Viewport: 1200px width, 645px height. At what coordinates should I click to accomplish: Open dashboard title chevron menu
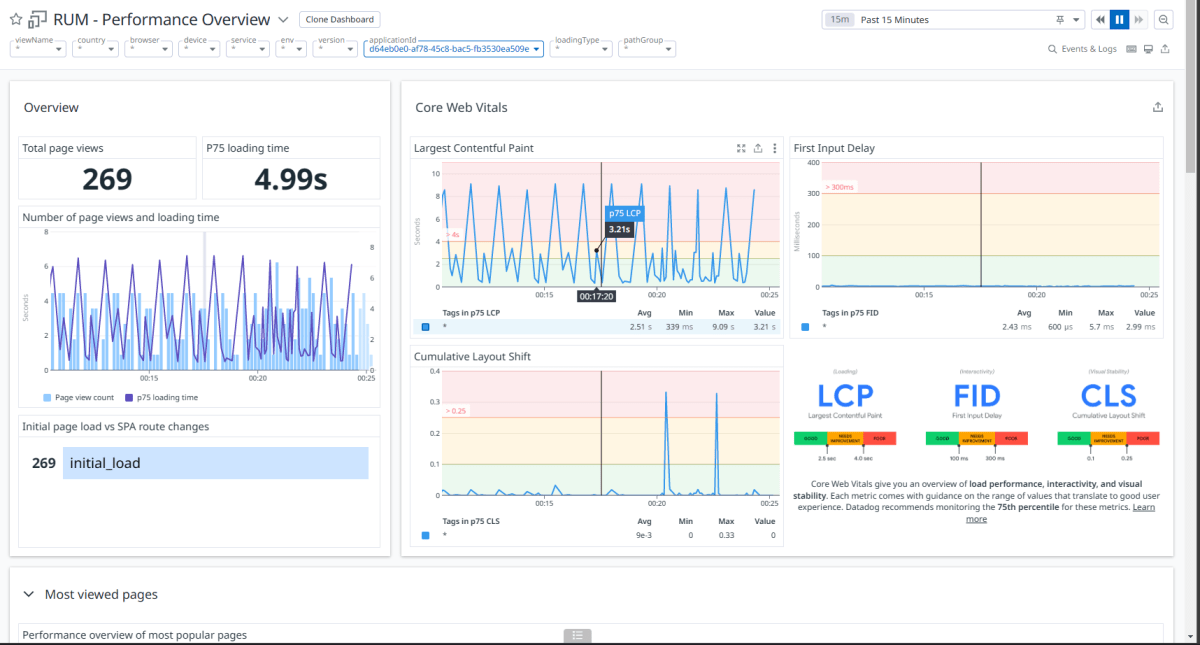[283, 20]
